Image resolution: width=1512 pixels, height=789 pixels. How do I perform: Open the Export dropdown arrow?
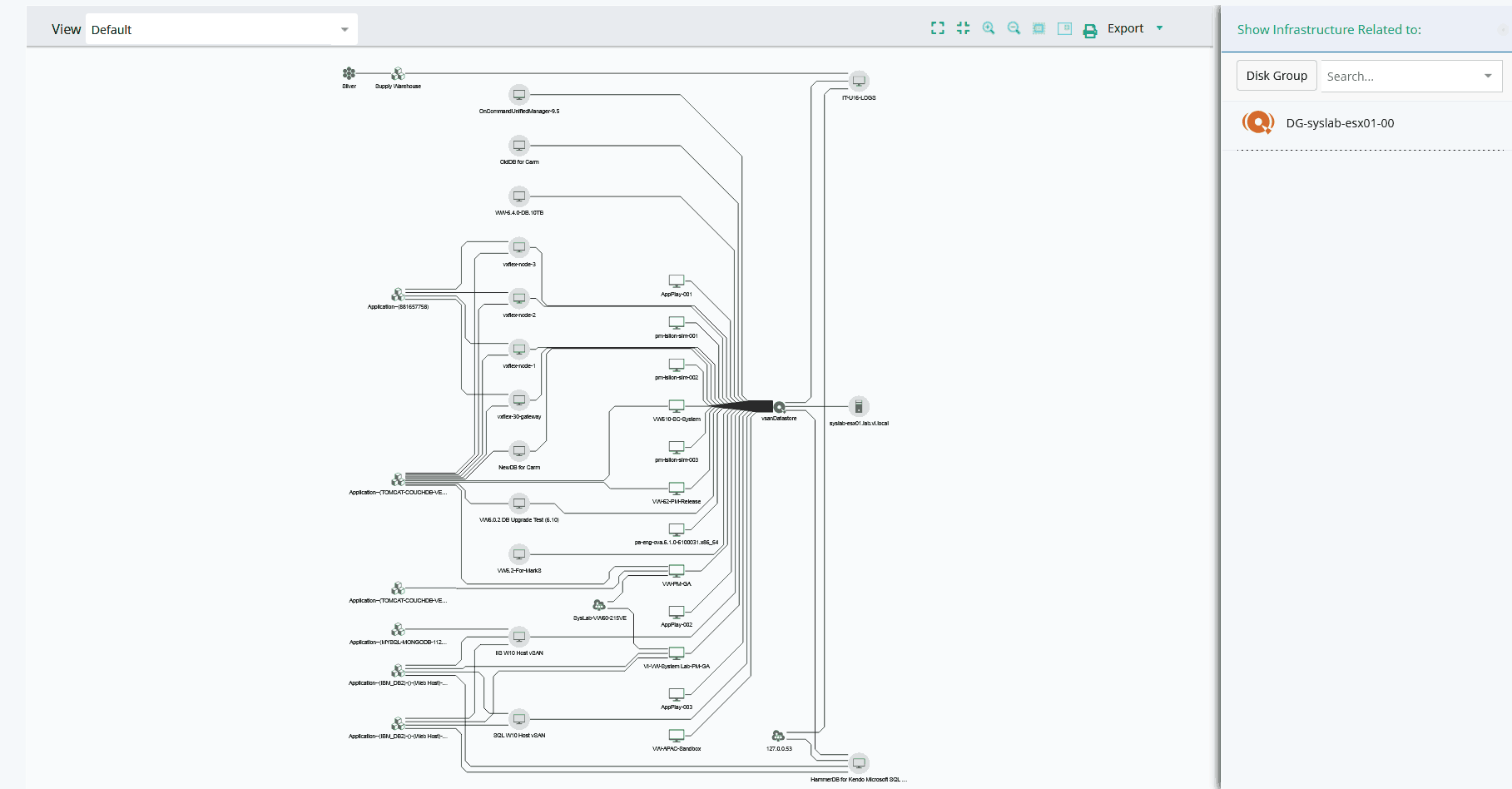click(1159, 28)
